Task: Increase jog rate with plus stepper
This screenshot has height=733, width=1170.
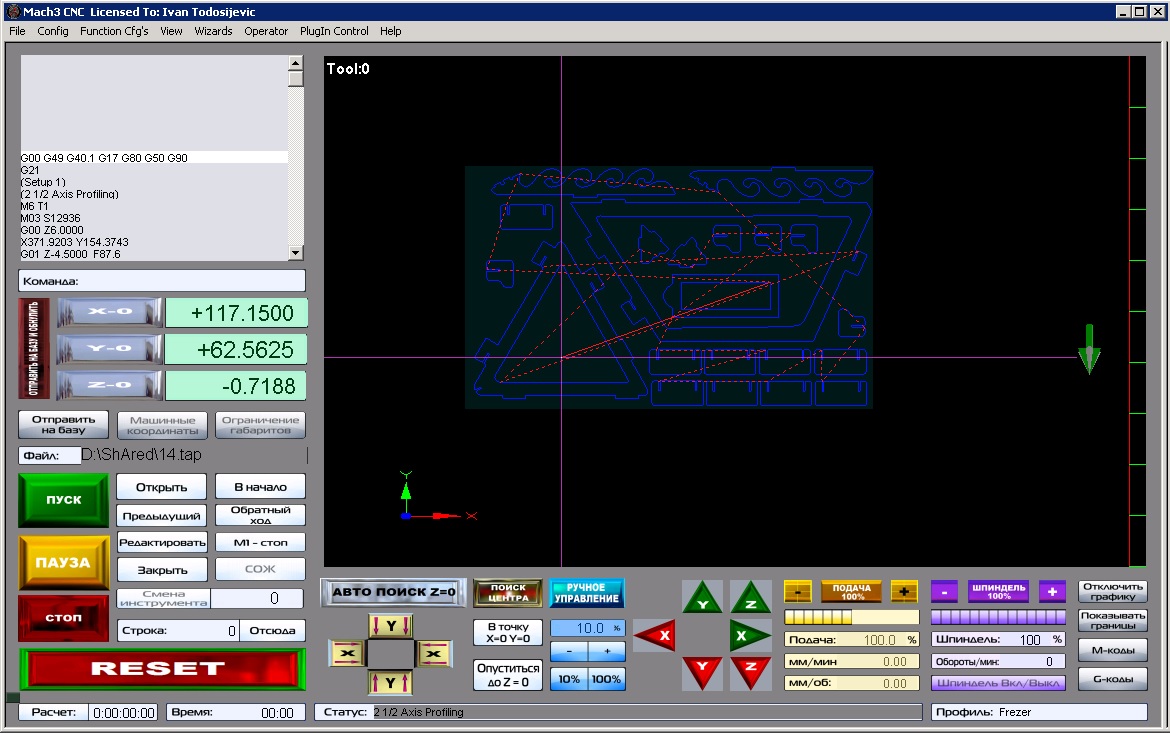Action: (x=607, y=652)
